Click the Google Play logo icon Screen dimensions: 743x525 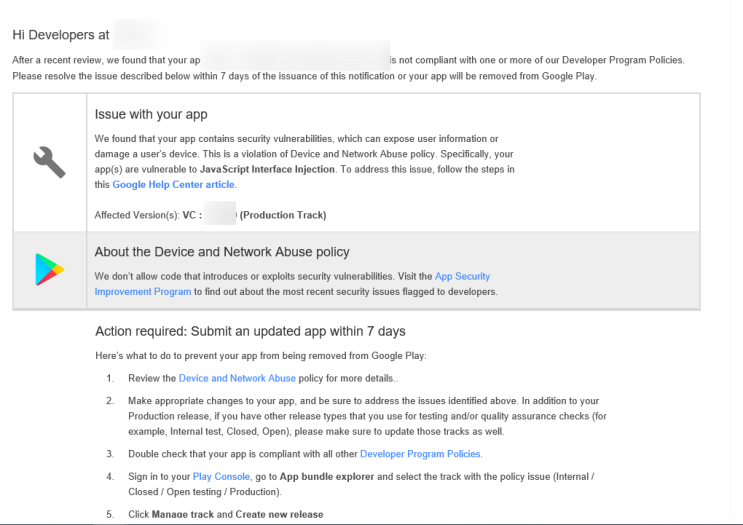point(50,270)
